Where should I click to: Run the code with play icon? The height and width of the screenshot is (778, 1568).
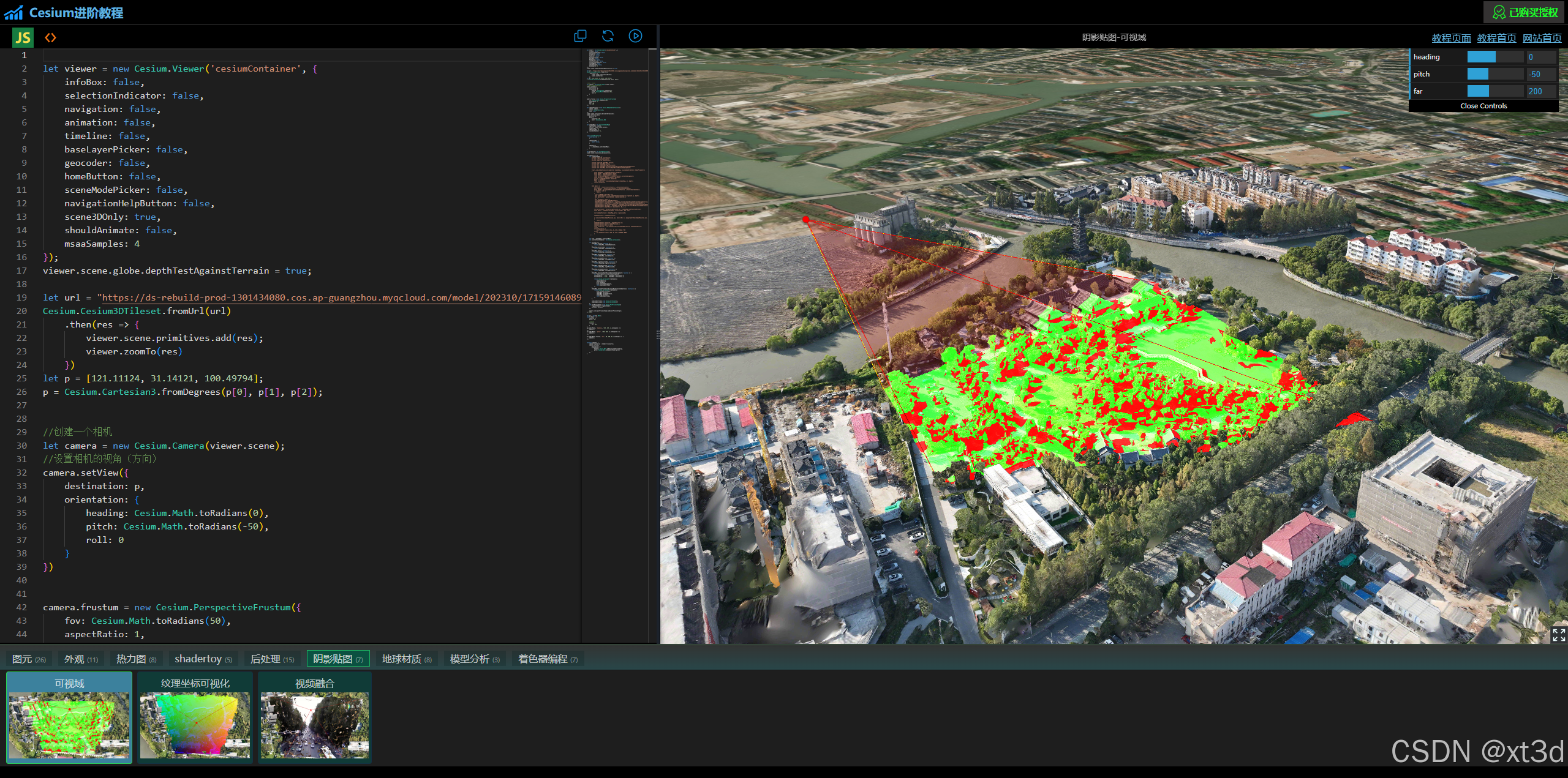tap(636, 36)
